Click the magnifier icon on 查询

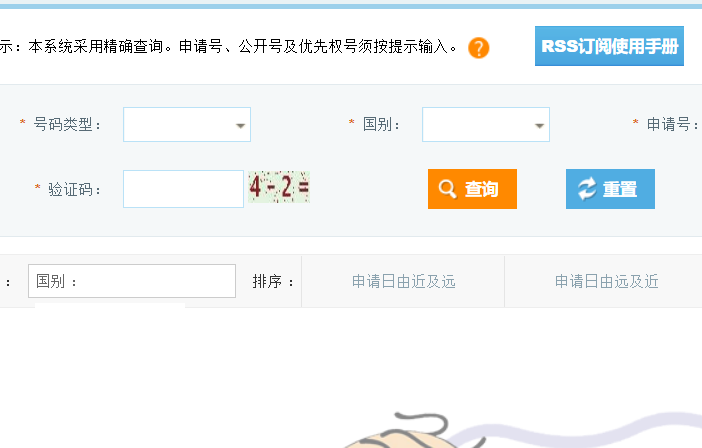click(x=447, y=188)
